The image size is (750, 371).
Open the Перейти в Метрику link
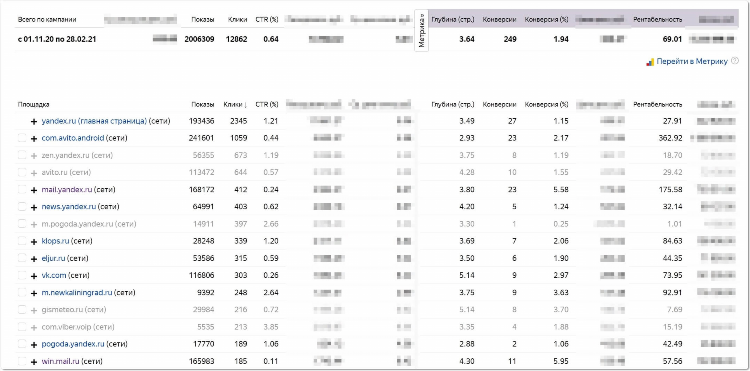pos(692,62)
